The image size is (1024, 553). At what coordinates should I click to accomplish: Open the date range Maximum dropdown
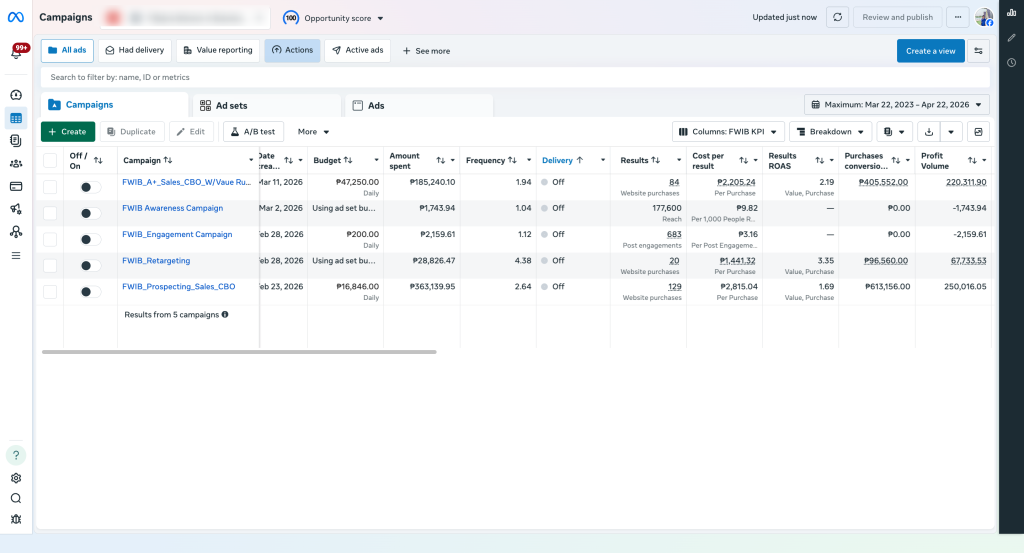[897, 104]
